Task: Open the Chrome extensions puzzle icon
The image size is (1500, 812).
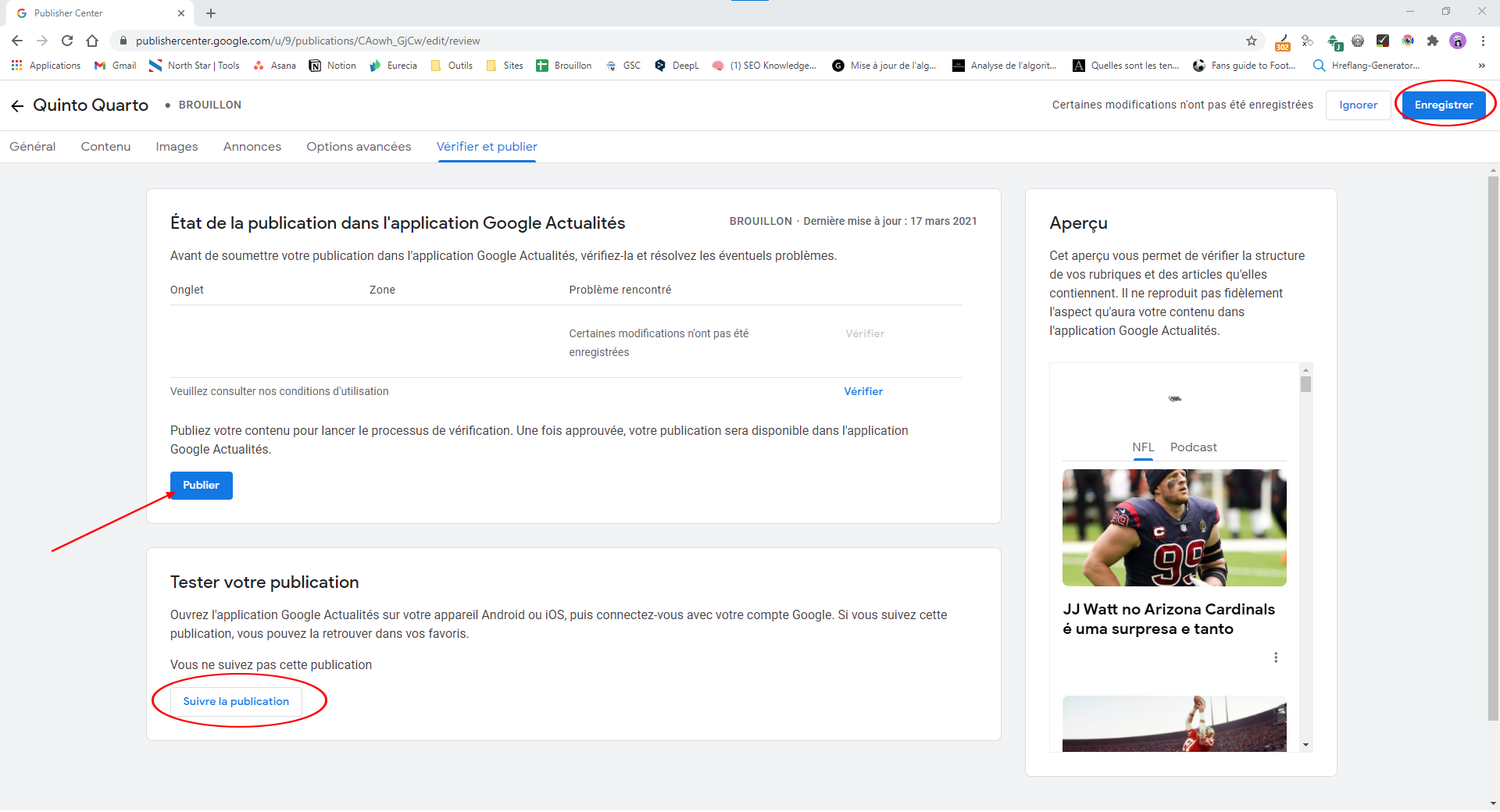Action: point(1432,41)
